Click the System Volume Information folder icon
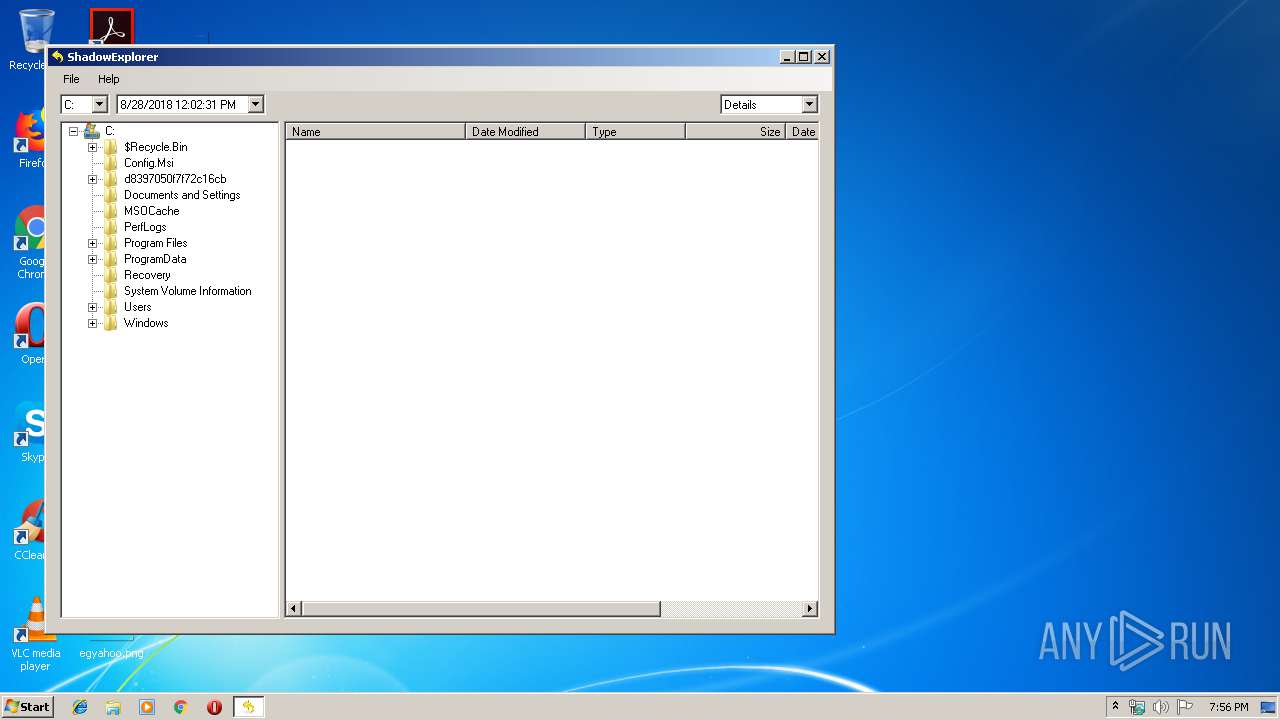This screenshot has width=1280, height=720. point(110,291)
